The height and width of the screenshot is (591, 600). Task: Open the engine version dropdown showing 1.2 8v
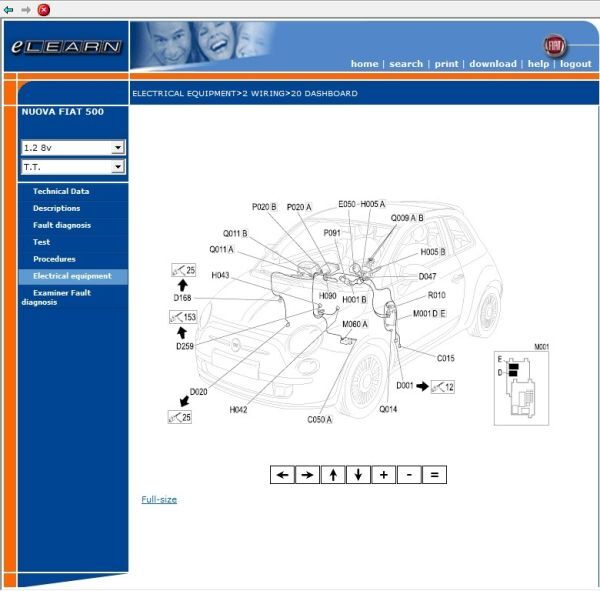point(73,147)
